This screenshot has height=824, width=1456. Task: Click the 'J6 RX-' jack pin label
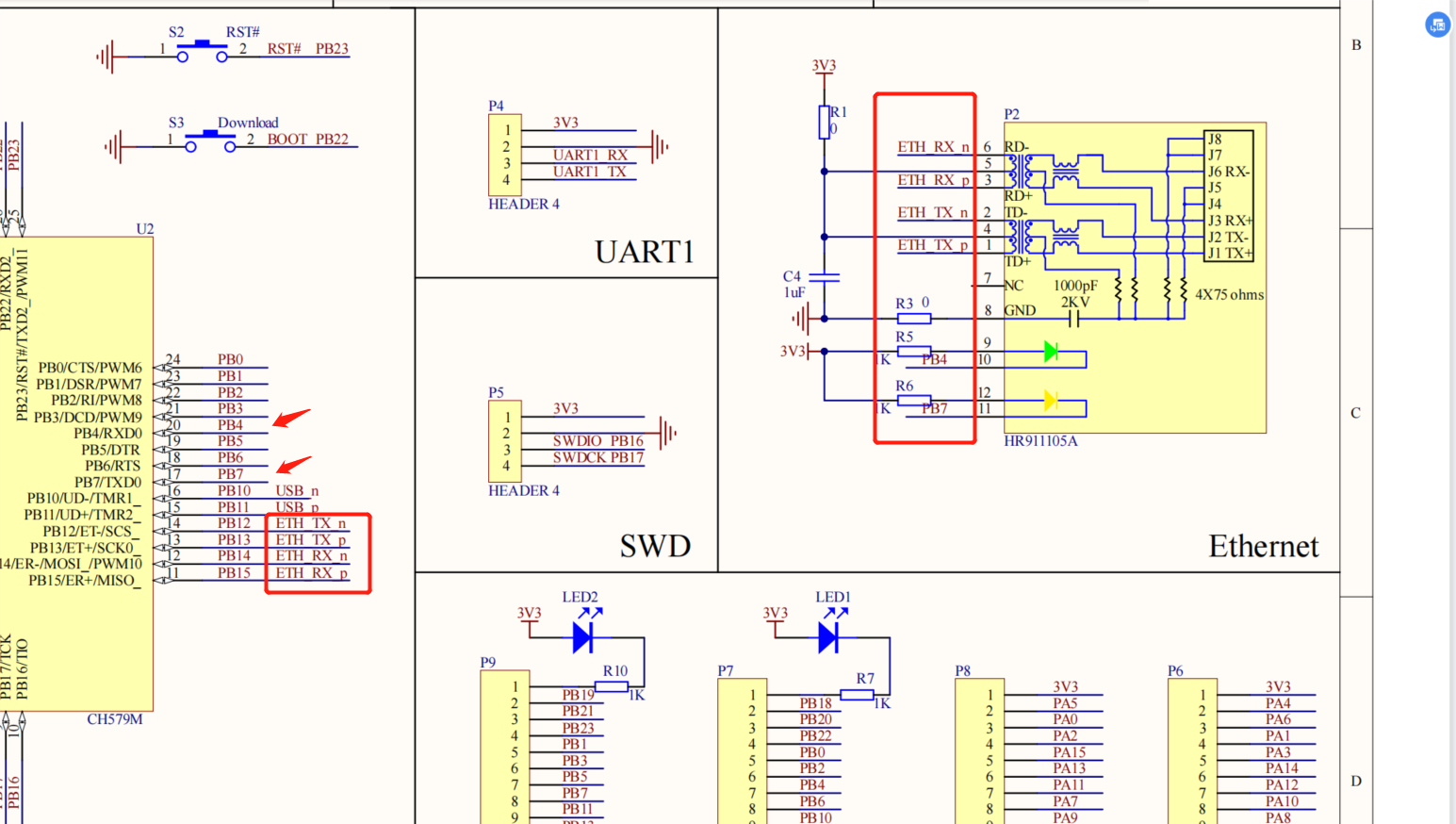[1229, 172]
